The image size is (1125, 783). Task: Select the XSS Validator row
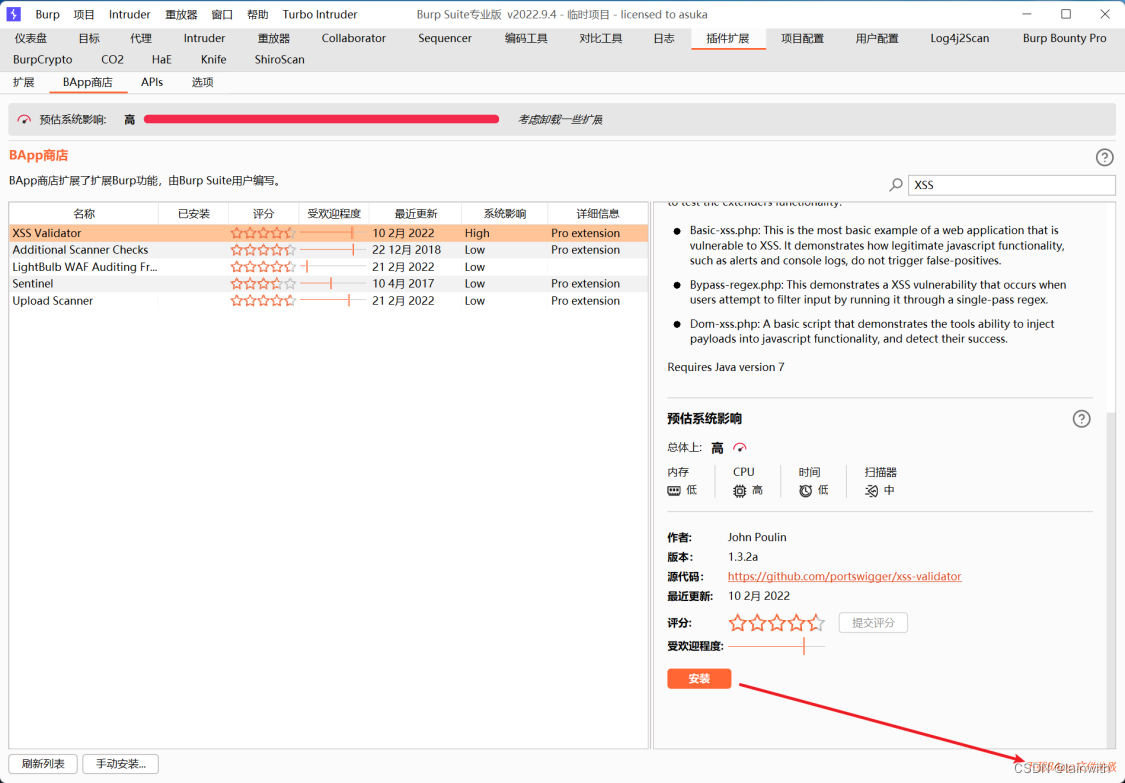329,233
